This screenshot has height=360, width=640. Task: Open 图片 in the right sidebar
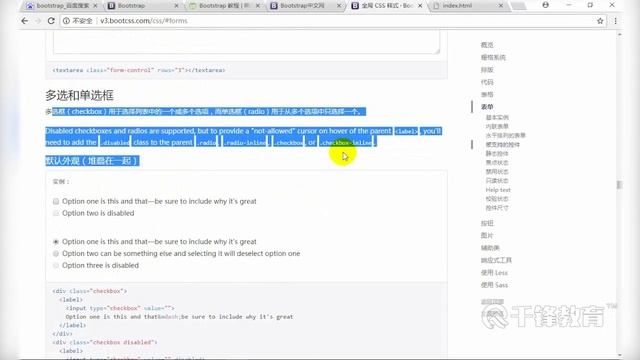[487, 236]
